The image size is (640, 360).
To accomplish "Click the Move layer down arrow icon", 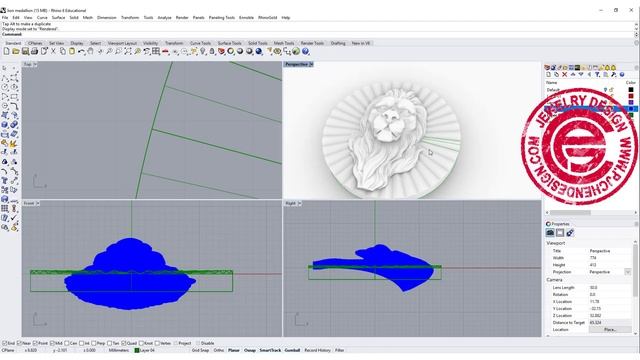I will coord(581,75).
